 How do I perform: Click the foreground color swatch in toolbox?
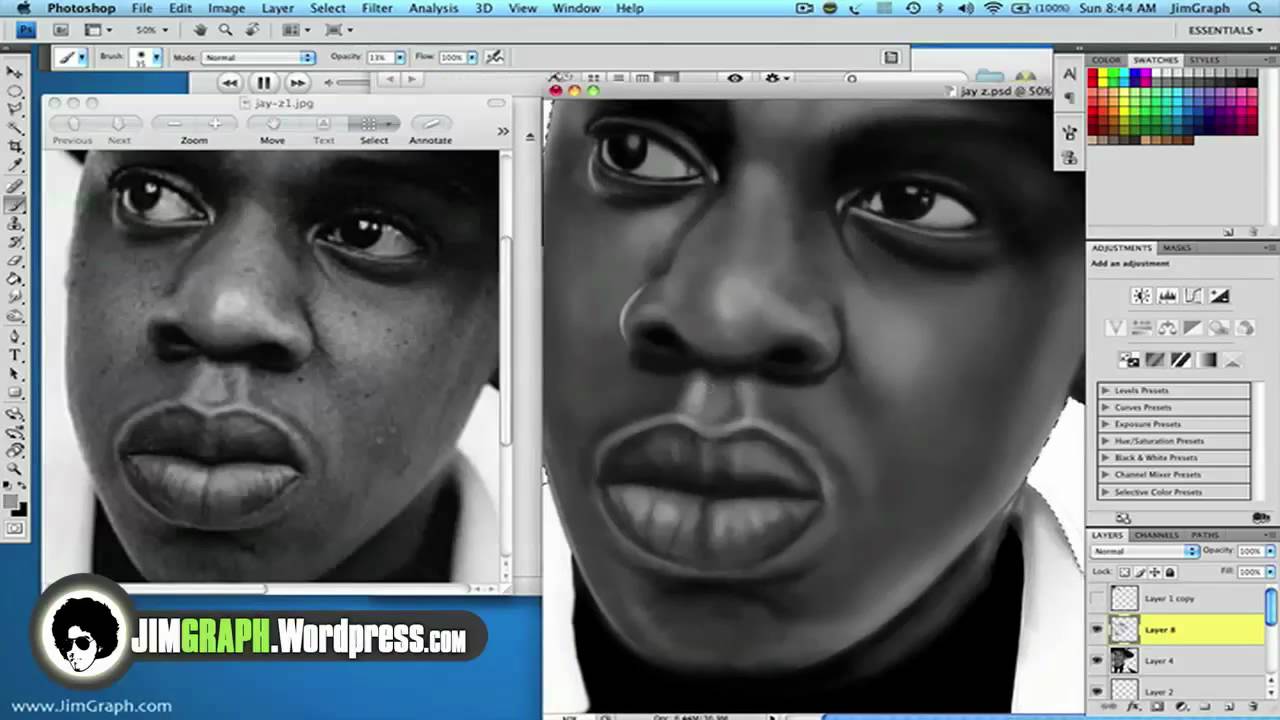point(12,500)
